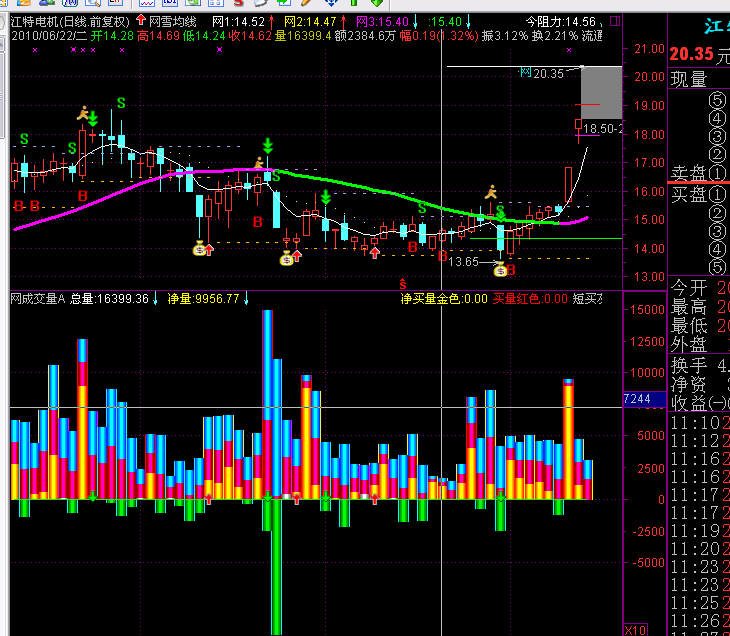Screen dimensions: 730x636
Task: Click the 最高 row in the quote panel
Action: point(699,307)
